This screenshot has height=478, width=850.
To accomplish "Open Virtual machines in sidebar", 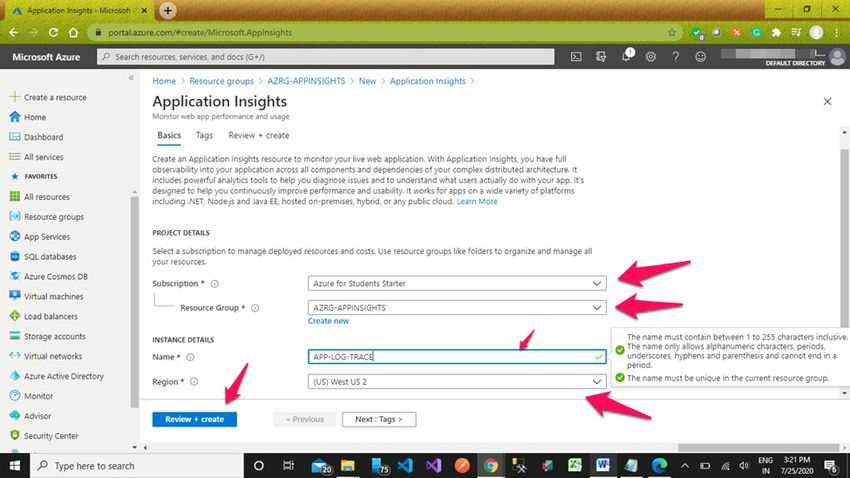I will [x=47, y=296].
